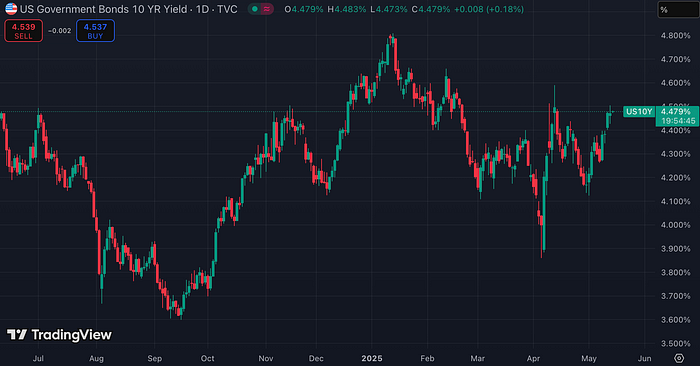Click the Dec label on time axis
This screenshot has width=700, height=366.
tap(316, 358)
